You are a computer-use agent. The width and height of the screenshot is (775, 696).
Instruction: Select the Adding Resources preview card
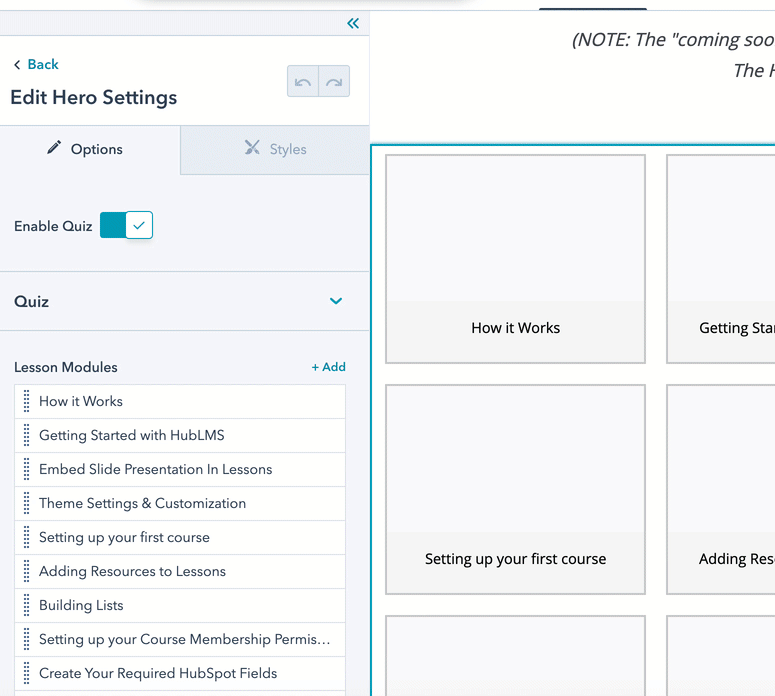721,489
